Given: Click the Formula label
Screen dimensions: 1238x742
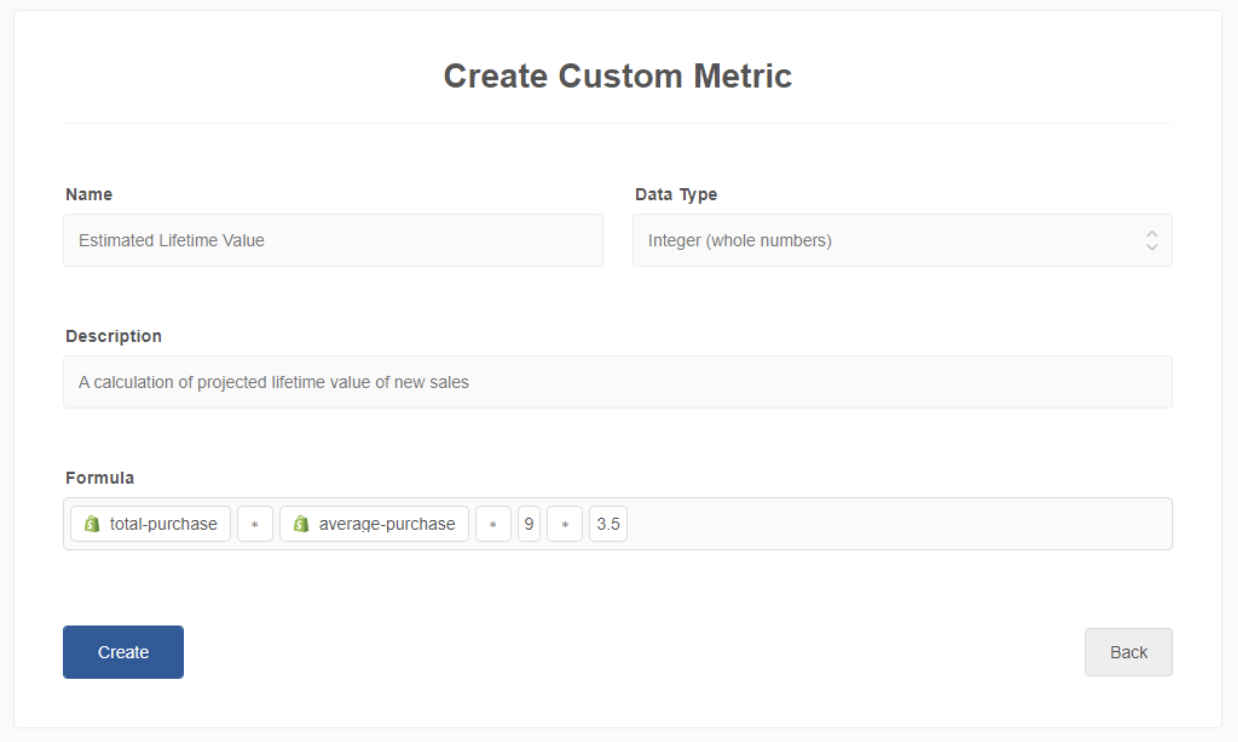Looking at the screenshot, I should [x=99, y=478].
